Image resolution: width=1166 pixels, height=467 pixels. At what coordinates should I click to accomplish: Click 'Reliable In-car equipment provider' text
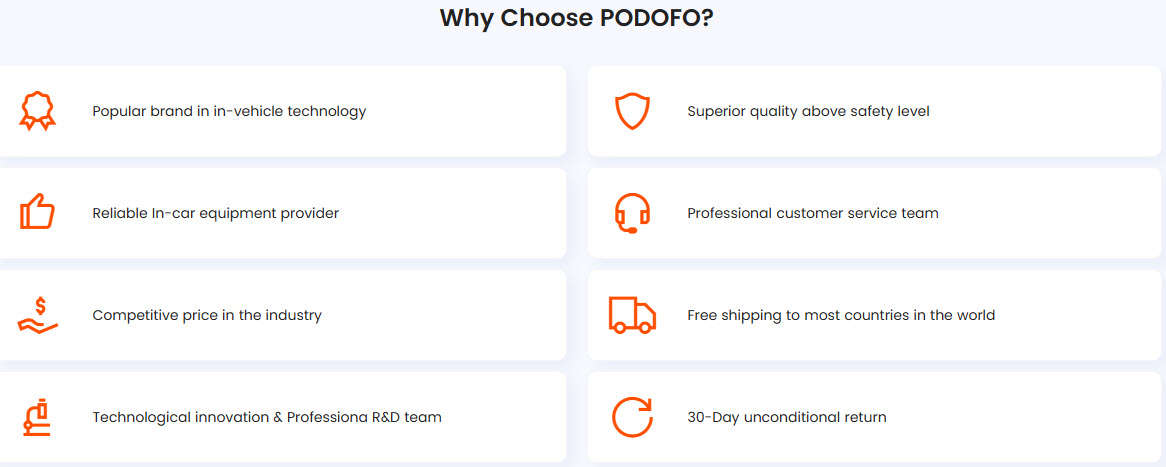pos(215,213)
